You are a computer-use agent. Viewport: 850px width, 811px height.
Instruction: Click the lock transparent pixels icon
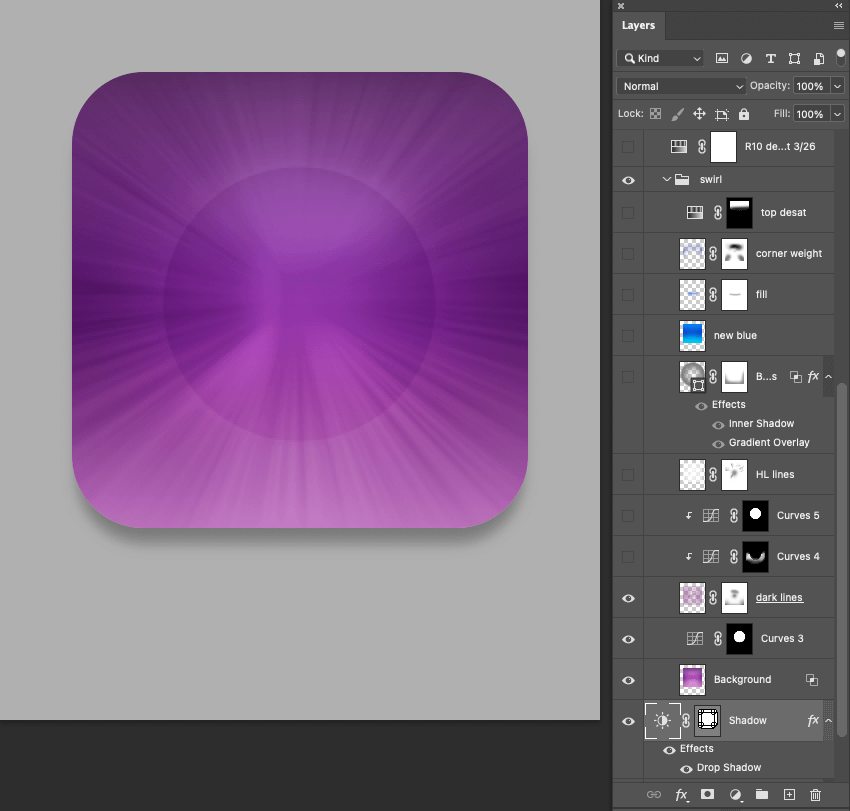655,114
